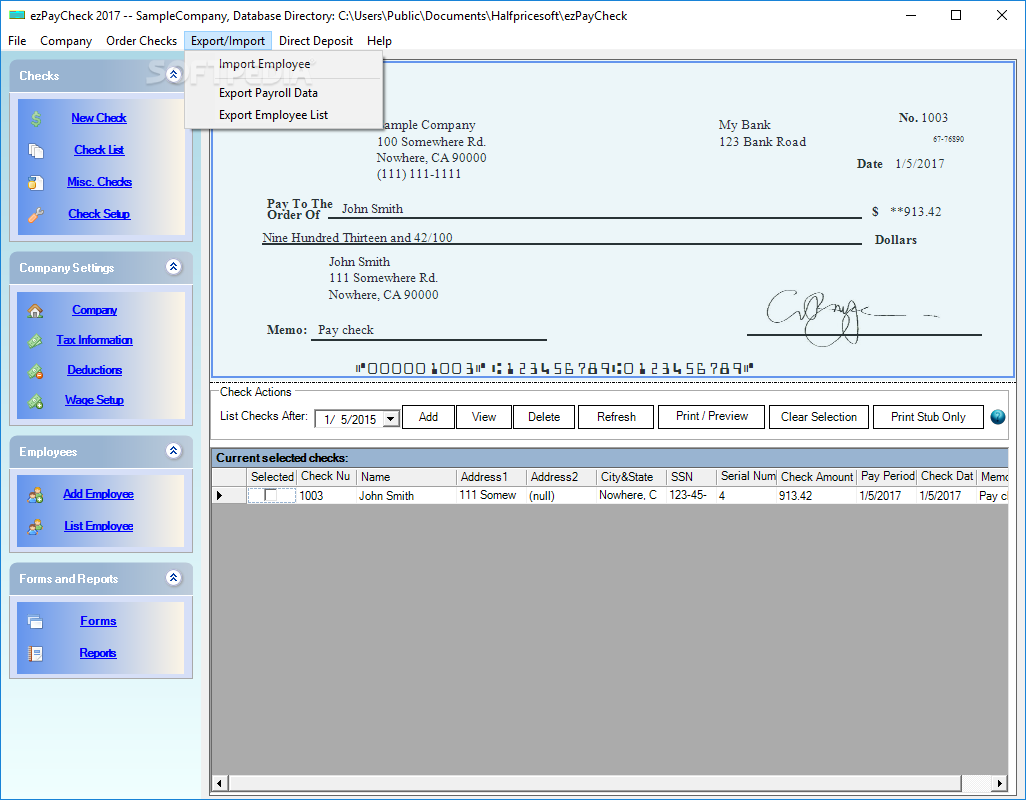This screenshot has height=800, width=1026.
Task: Click the icon beside Misc. Checks
Action: [35, 183]
